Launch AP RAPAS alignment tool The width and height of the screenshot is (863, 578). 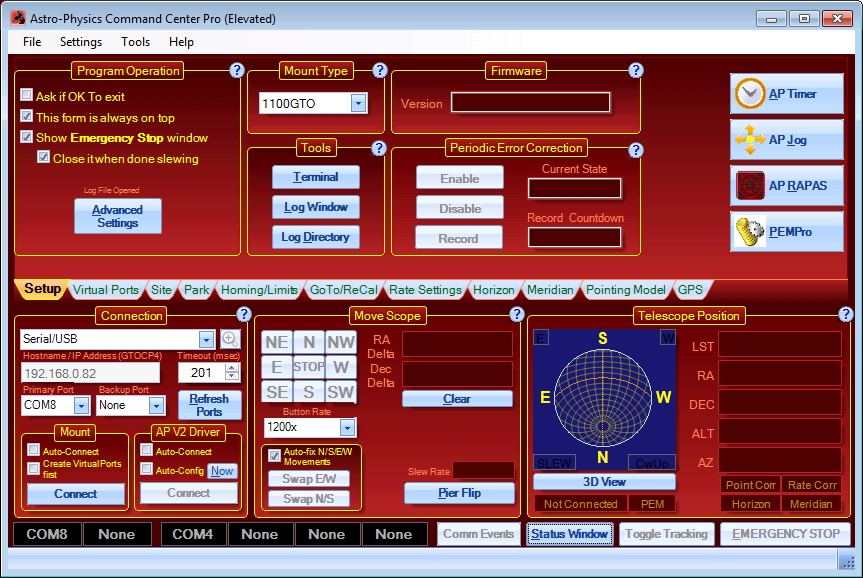point(786,186)
